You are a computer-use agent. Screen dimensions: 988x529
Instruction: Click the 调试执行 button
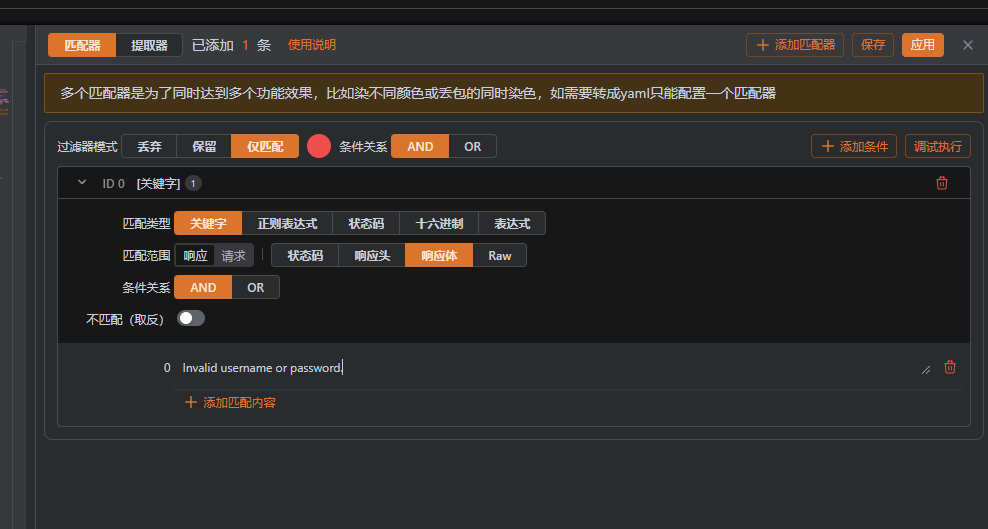point(937,146)
